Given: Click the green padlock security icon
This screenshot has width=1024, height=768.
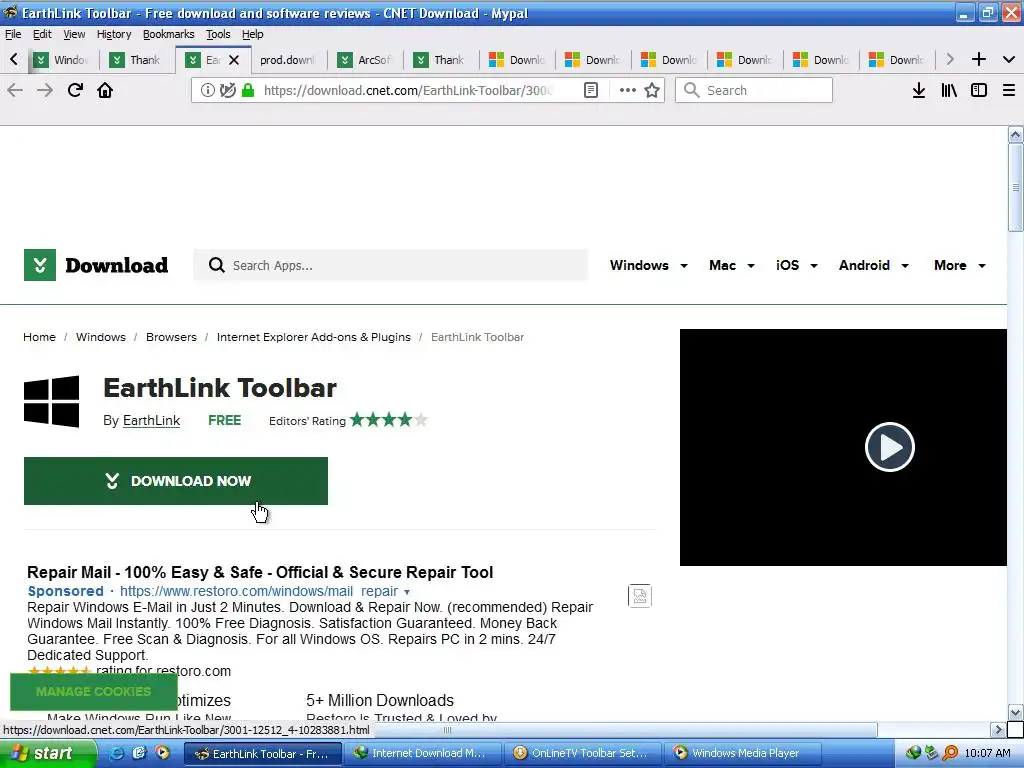Looking at the screenshot, I should [x=248, y=90].
